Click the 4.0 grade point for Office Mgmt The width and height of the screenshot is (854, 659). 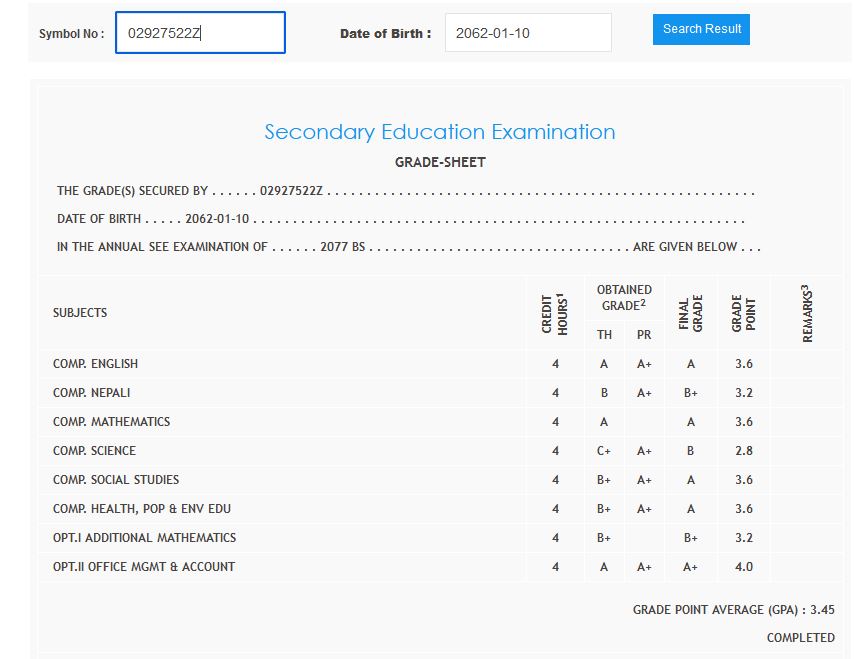click(x=743, y=567)
